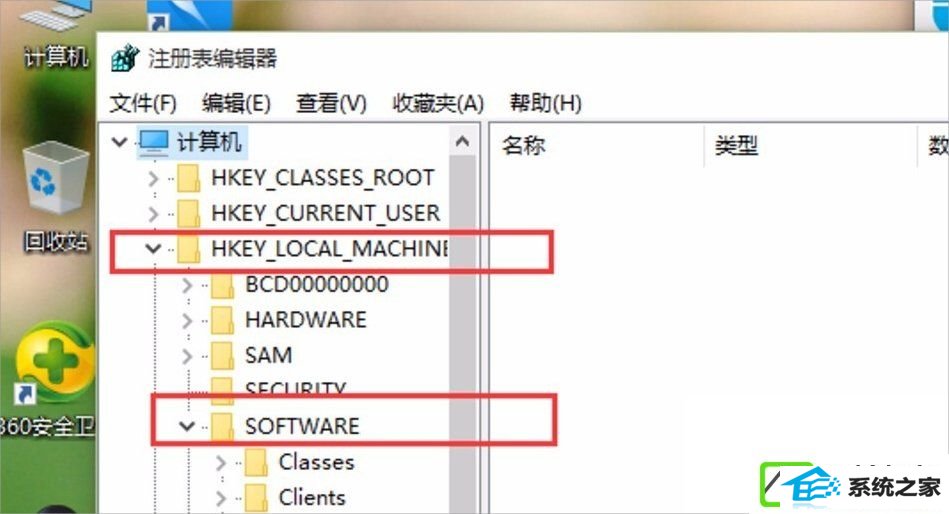The width and height of the screenshot is (949, 514).
Task: Open the 文件(F) menu
Action: coord(143,104)
